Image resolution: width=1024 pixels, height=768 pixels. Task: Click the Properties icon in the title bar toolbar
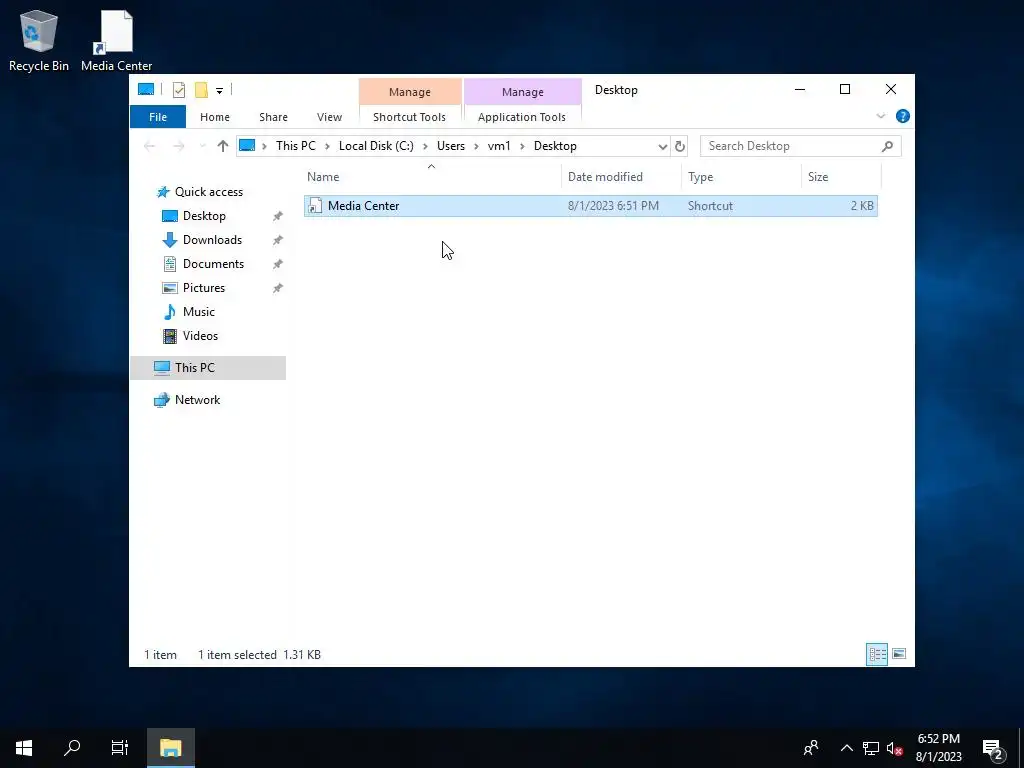179,90
